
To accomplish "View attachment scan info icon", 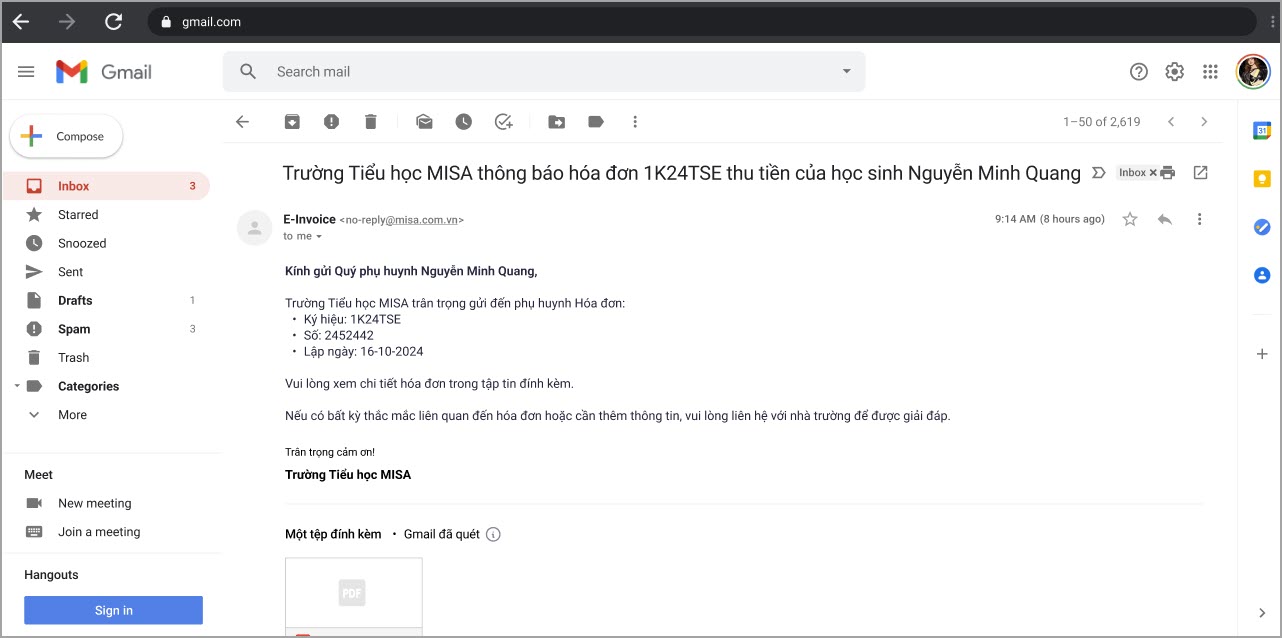I will [x=493, y=534].
